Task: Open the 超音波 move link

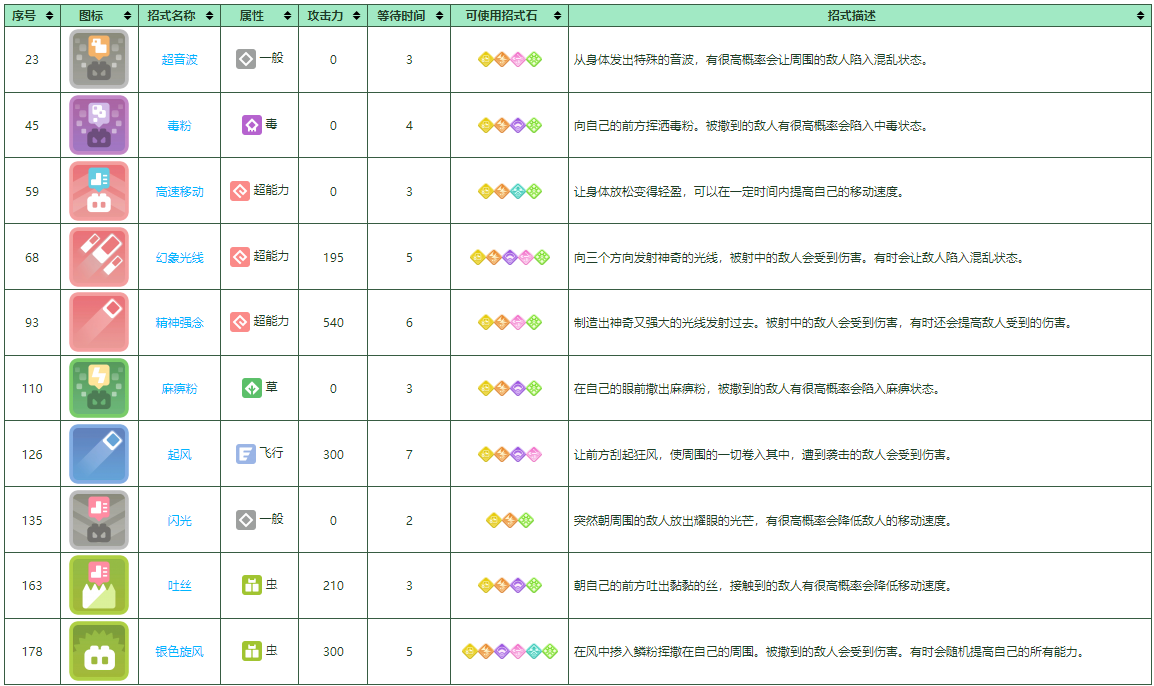Action: 180,60
